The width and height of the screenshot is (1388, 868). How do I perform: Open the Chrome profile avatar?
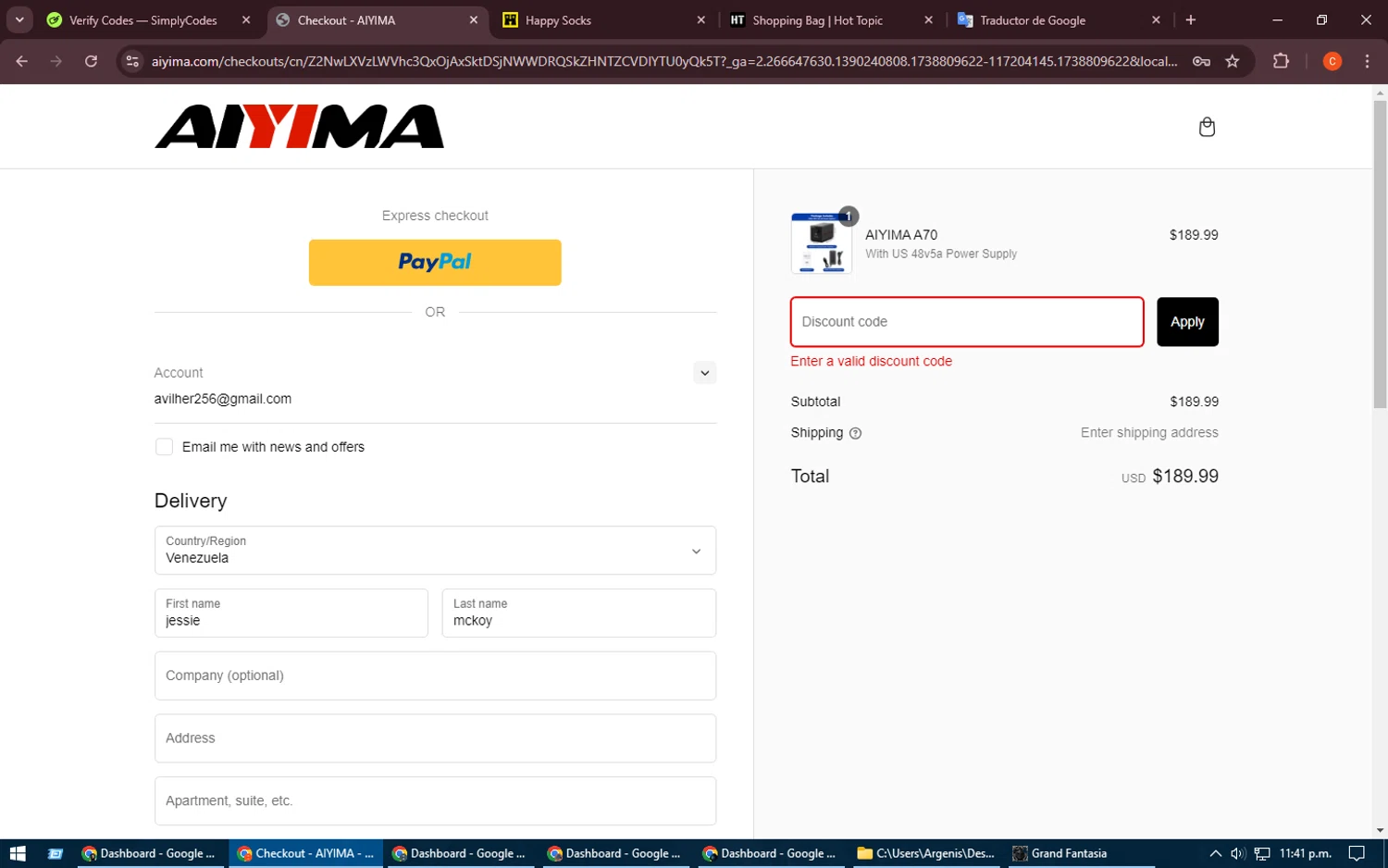(x=1332, y=61)
